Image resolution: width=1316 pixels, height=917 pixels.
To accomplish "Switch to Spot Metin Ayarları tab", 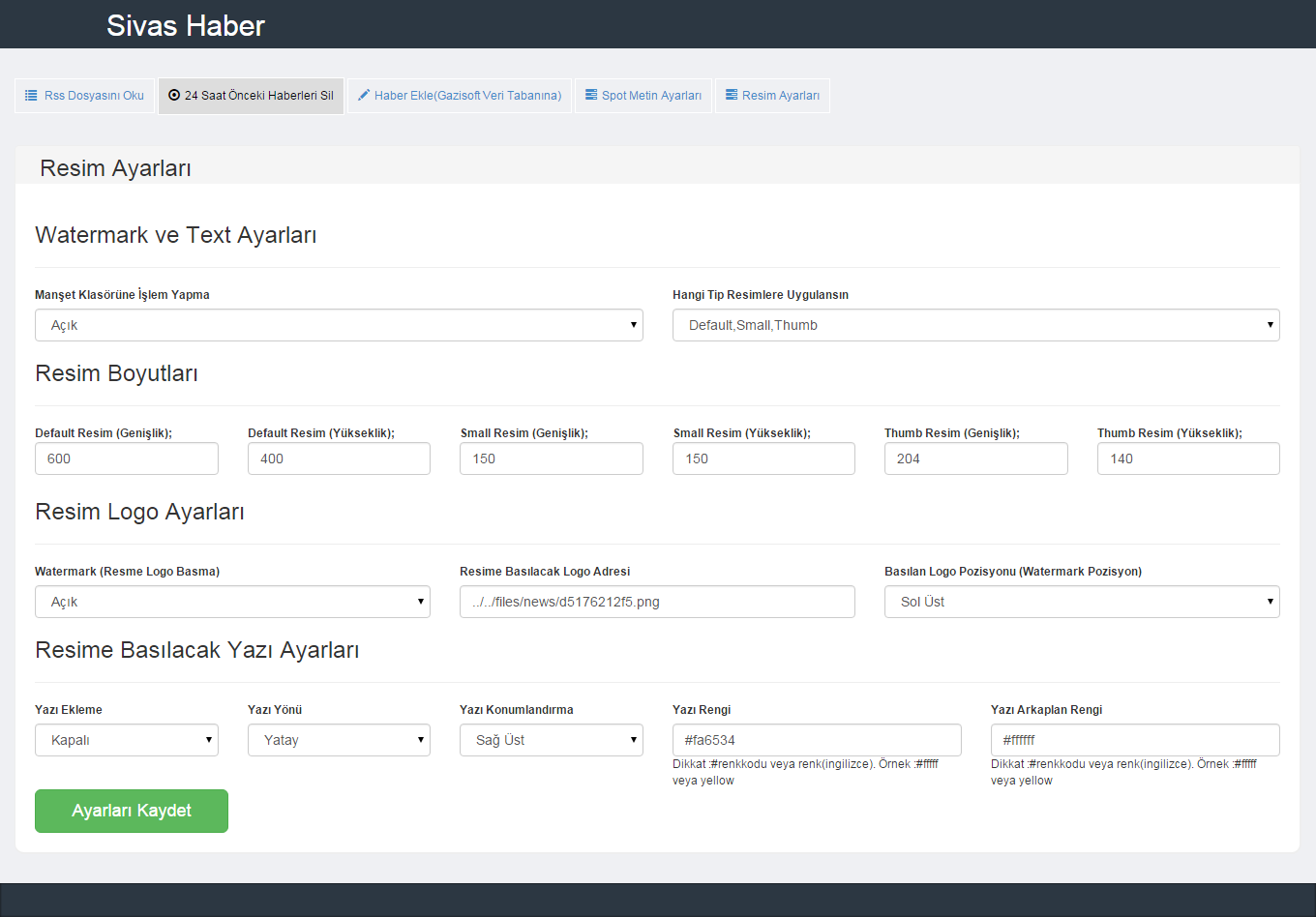I will coord(643,96).
